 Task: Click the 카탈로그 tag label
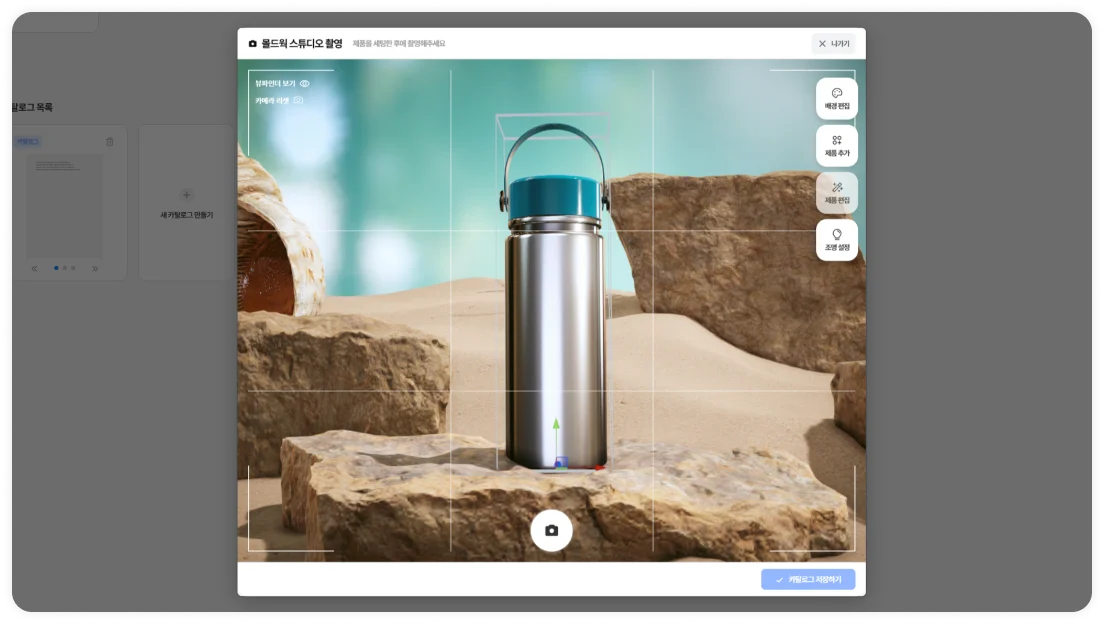click(x=28, y=142)
